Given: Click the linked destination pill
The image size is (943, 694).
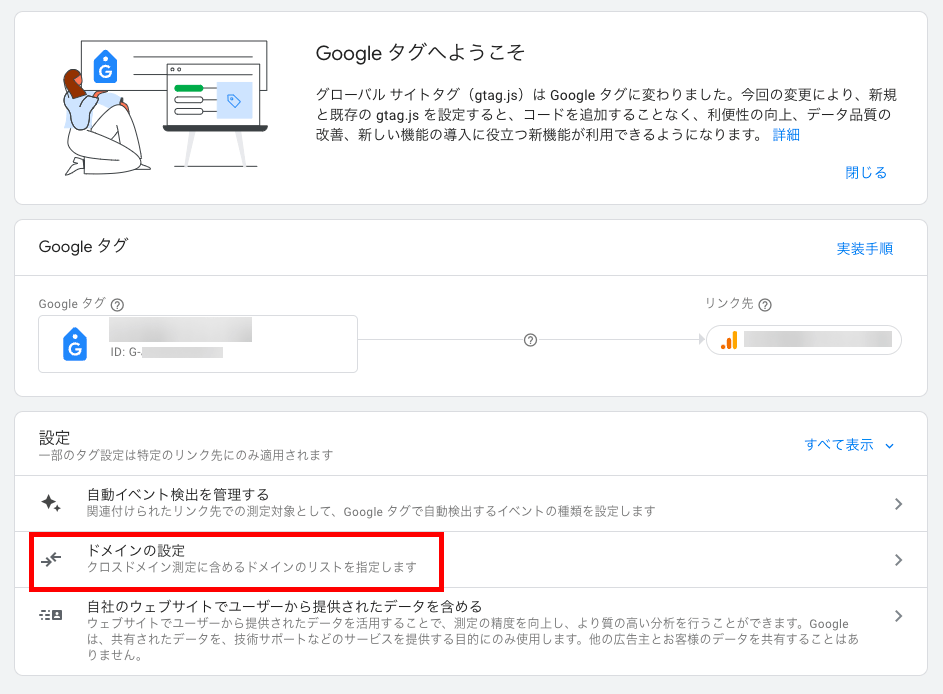Looking at the screenshot, I should click(x=803, y=340).
